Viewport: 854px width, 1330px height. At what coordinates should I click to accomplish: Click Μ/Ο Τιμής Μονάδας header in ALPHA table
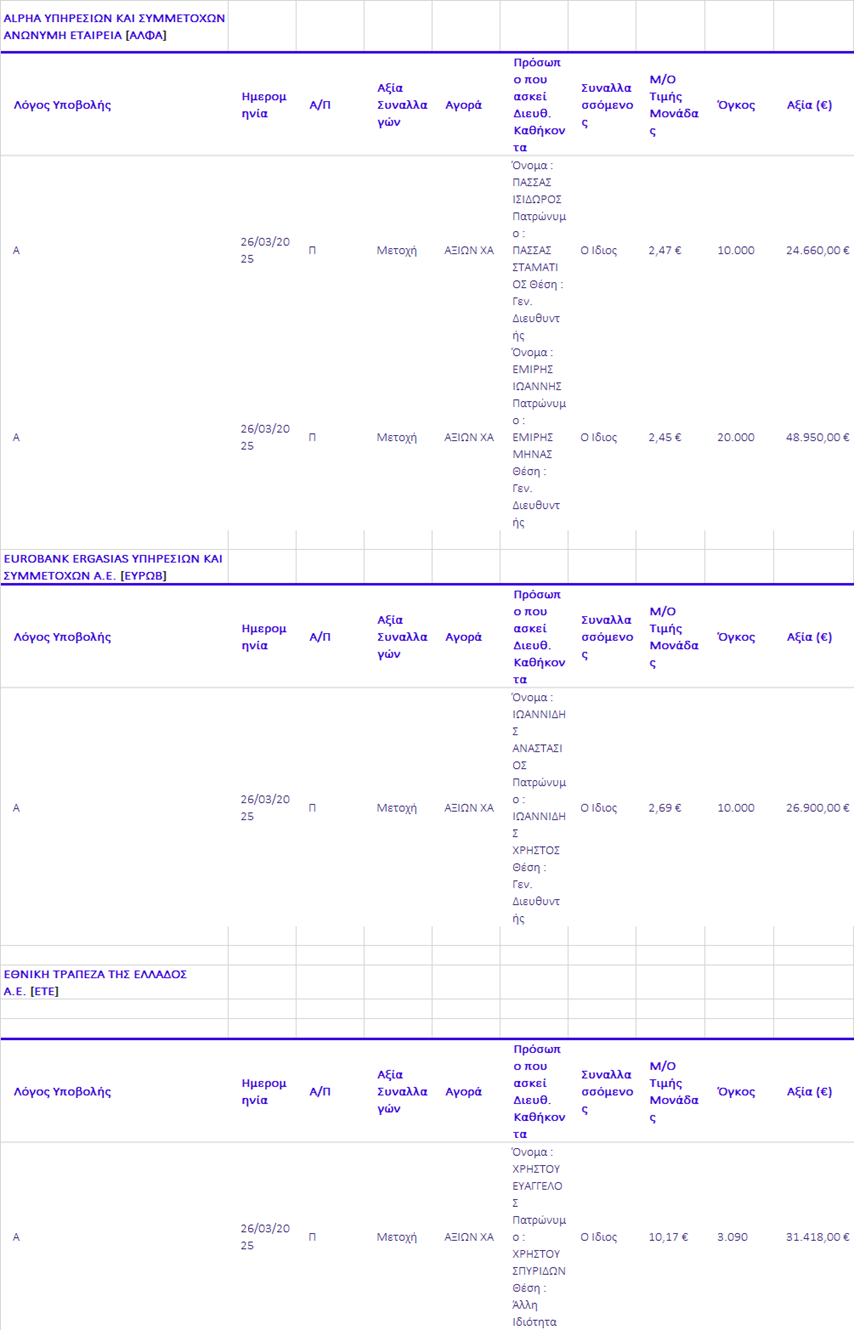[x=674, y=105]
